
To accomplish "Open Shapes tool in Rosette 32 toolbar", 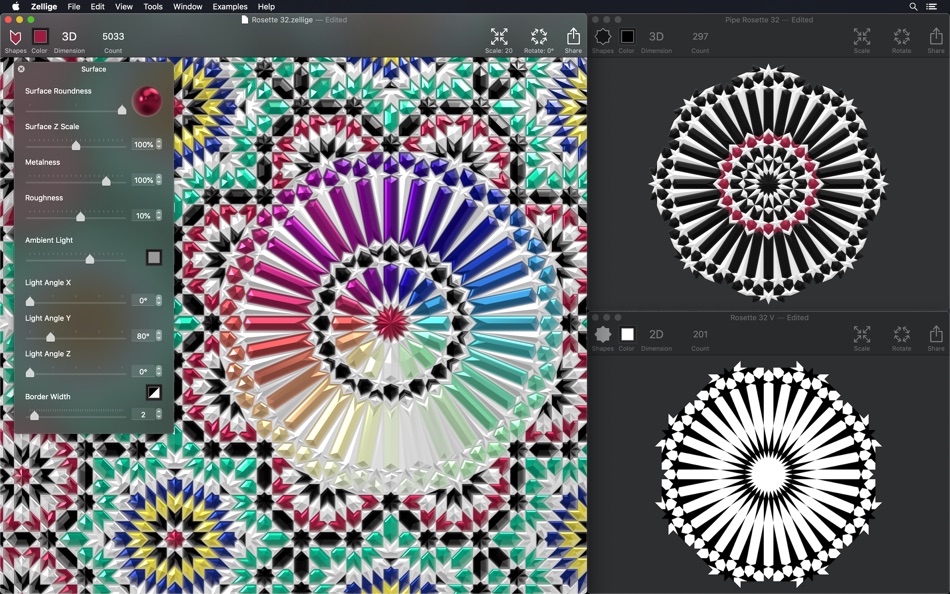I will click(x=15, y=37).
